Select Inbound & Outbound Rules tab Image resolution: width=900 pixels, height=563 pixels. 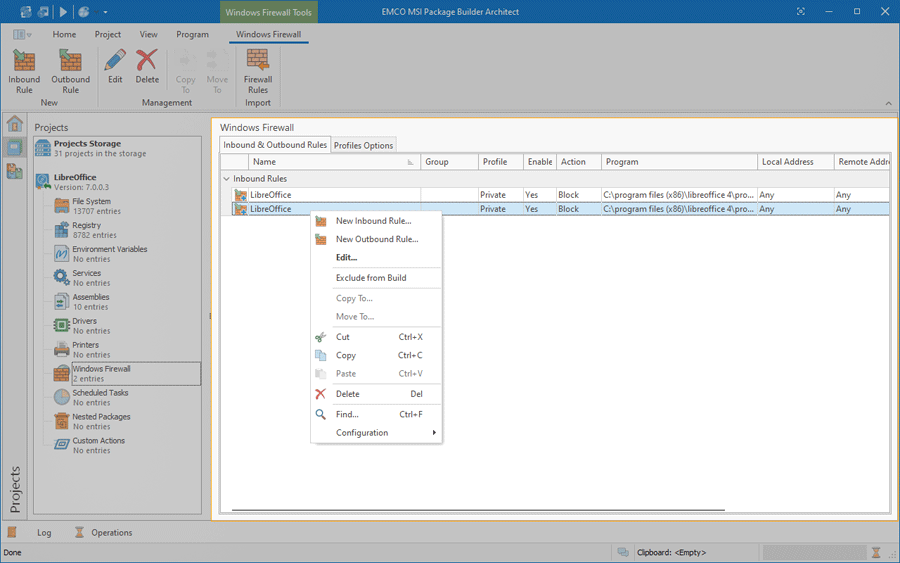pos(275,145)
